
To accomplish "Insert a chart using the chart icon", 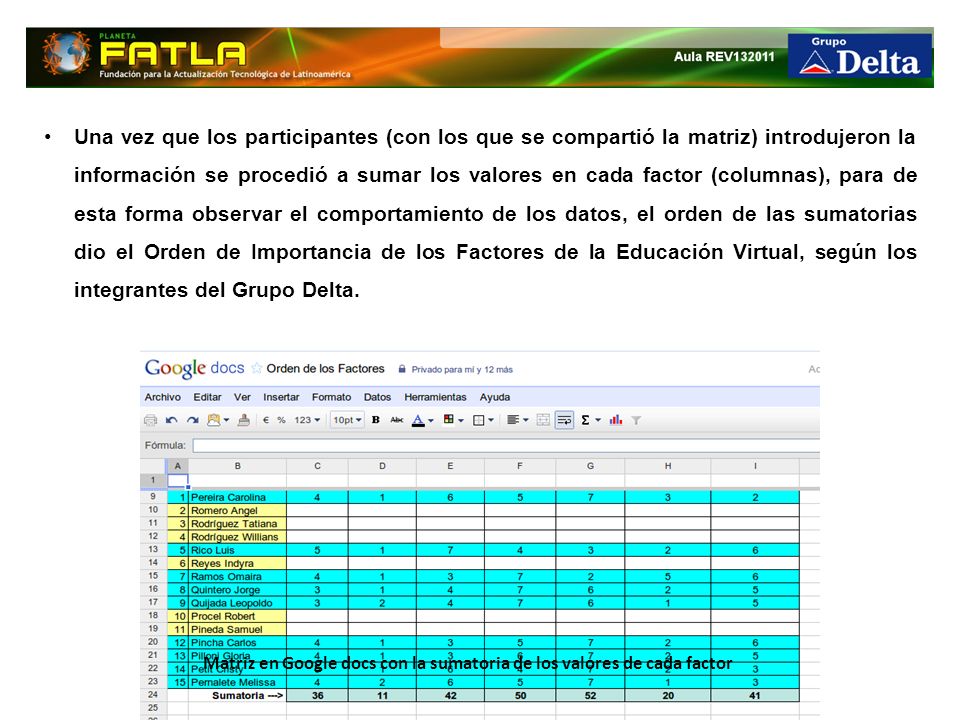I will tap(616, 420).
